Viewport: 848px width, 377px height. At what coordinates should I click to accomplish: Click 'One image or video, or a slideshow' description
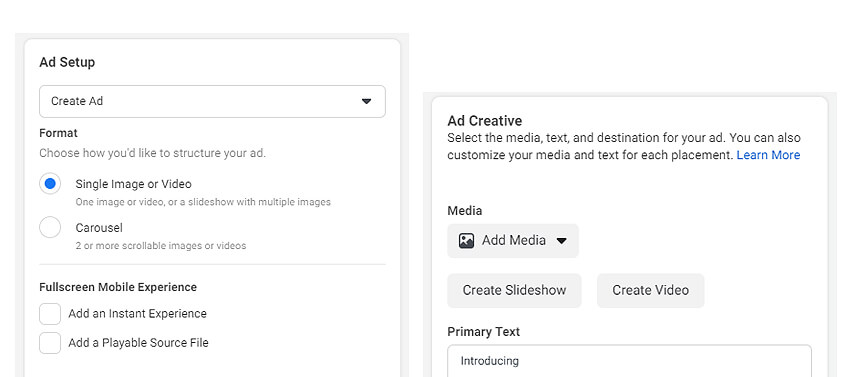pos(203,202)
